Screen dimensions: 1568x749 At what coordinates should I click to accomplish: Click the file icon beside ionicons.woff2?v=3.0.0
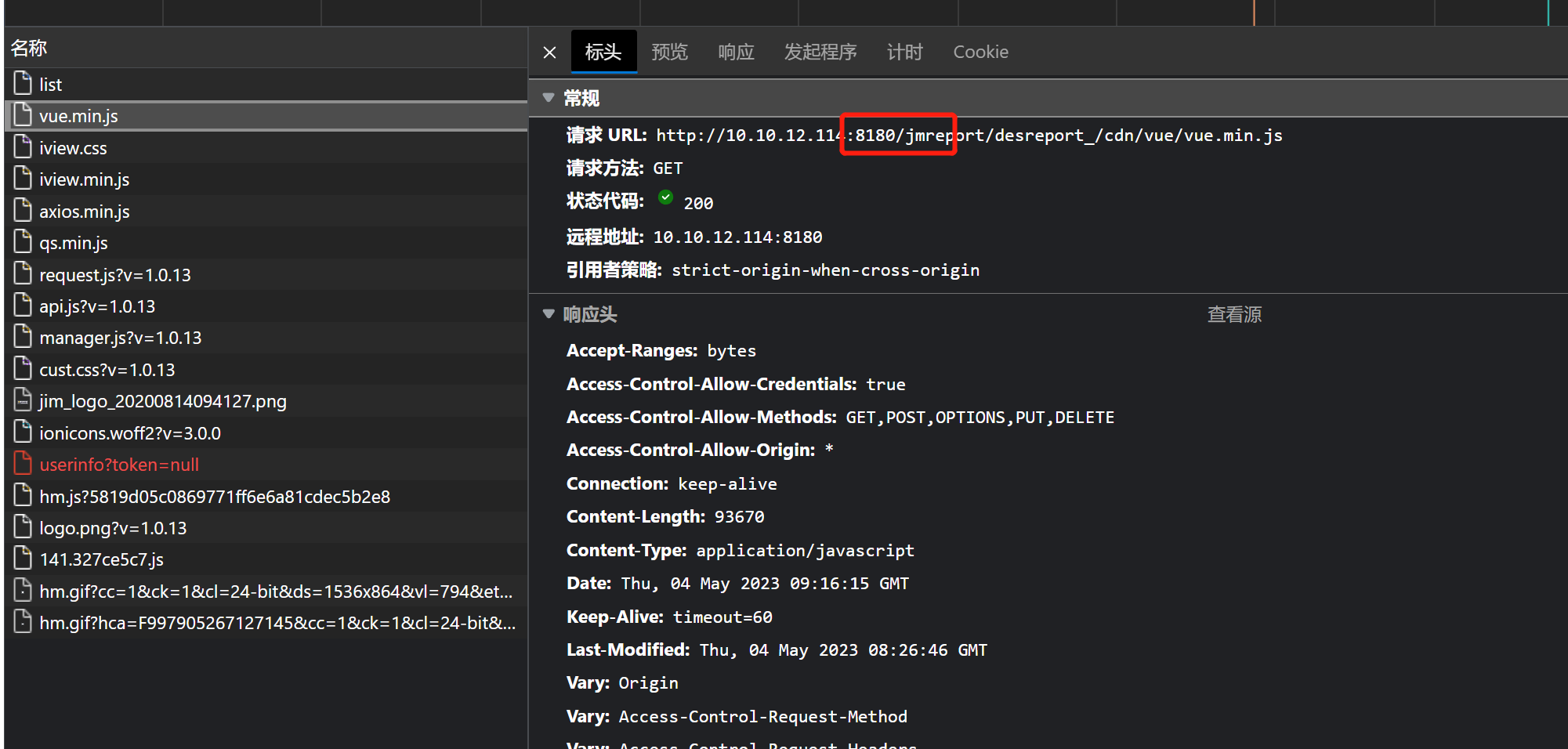[22, 432]
